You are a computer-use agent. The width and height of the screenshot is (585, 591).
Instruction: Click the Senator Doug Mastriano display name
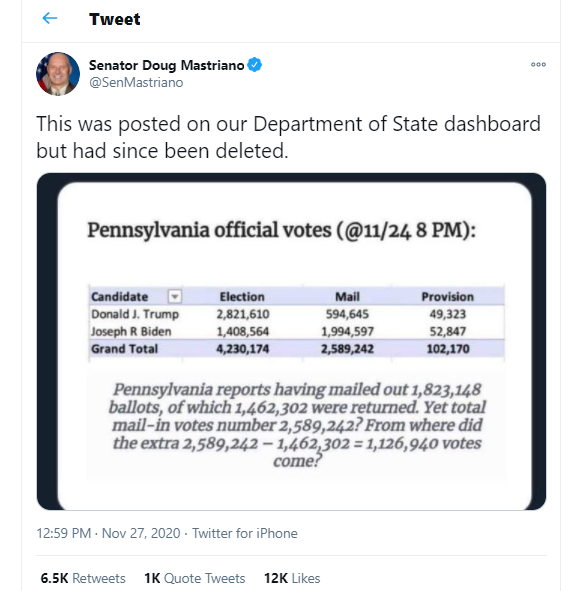167,65
